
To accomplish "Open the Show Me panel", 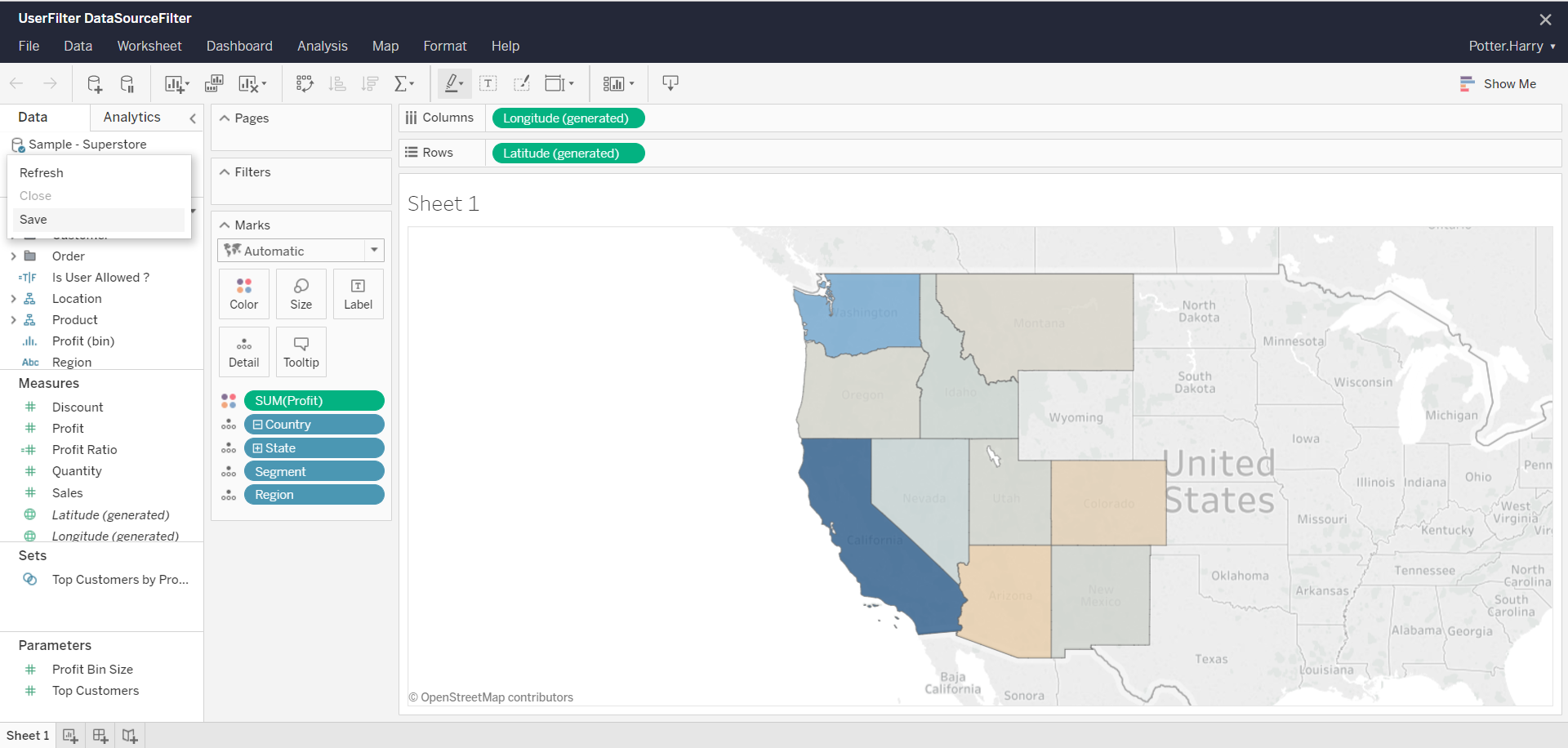I will point(1498,83).
